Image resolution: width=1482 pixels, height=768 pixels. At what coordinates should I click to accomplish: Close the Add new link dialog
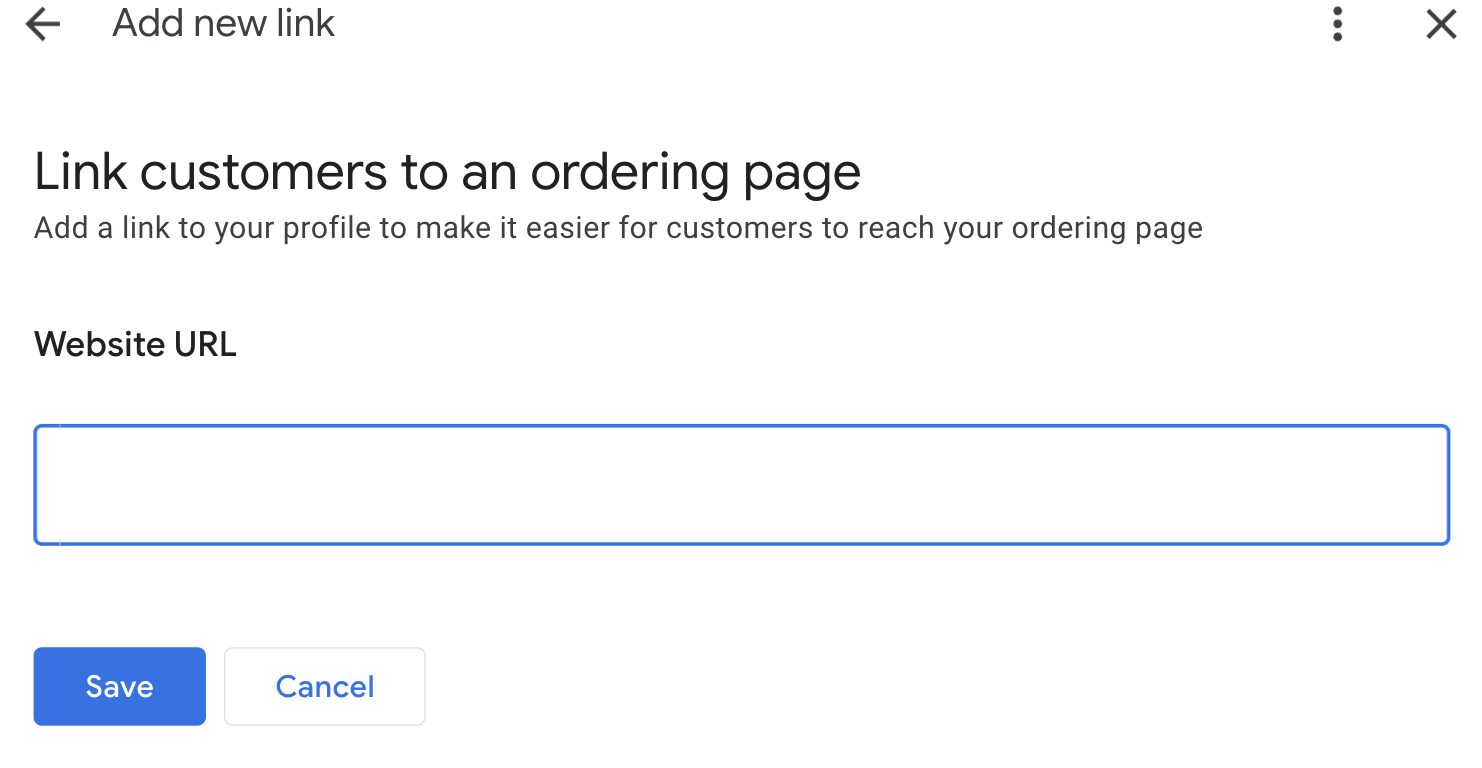pos(1441,24)
